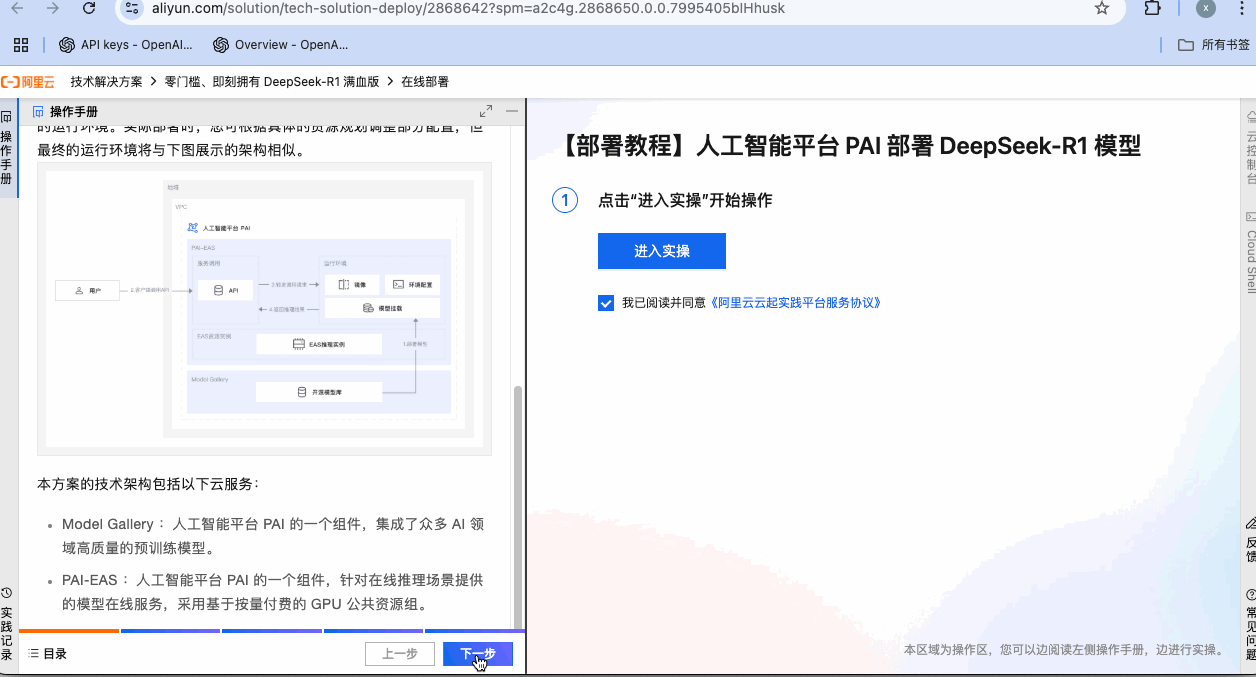Minimize the 操作手册 panel
This screenshot has width=1256, height=677.
tap(512, 111)
